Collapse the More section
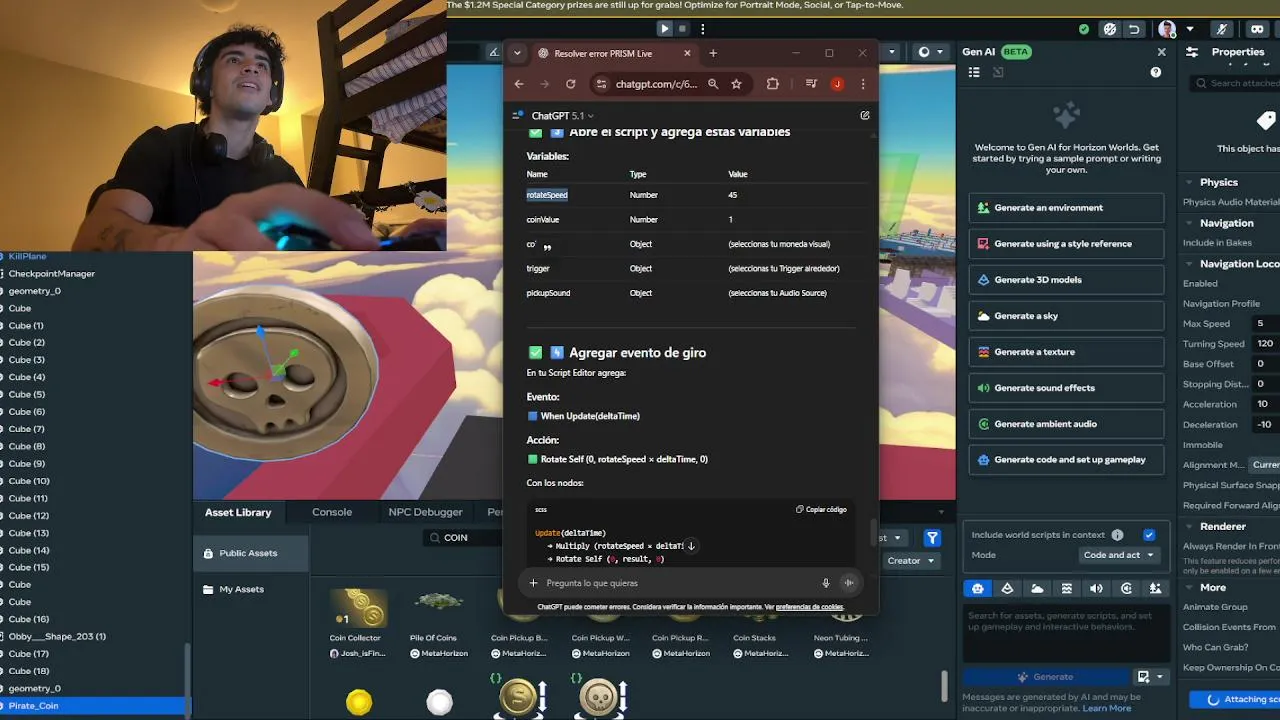The image size is (1280, 720). point(1189,588)
